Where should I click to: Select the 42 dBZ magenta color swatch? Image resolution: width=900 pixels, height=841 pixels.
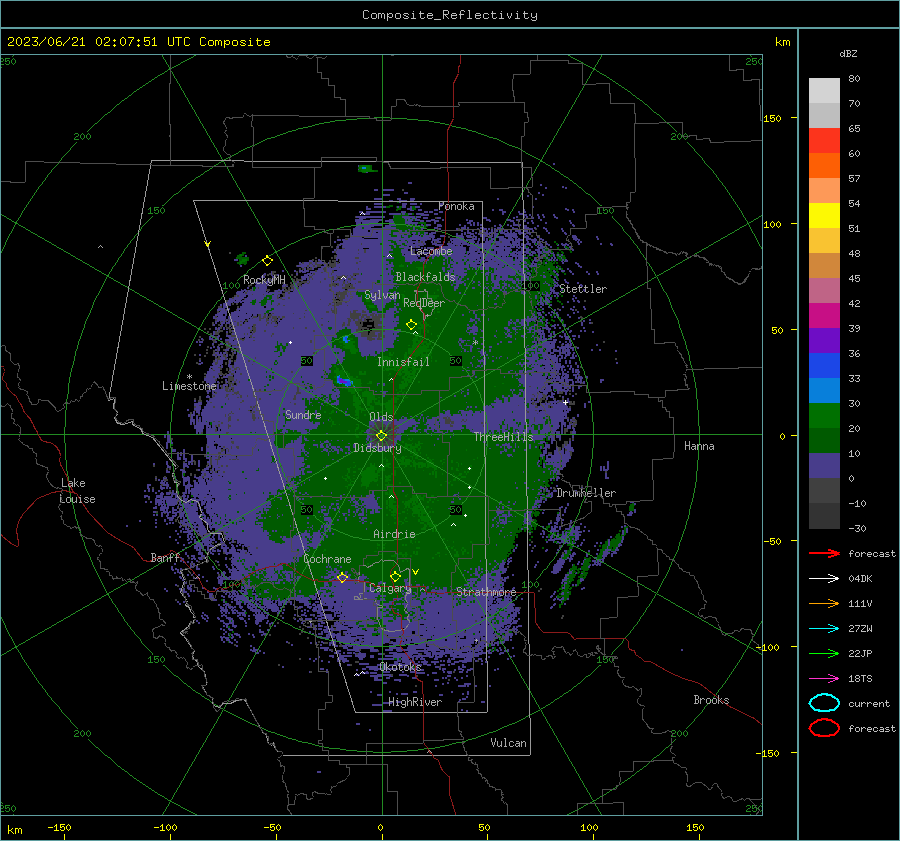[824, 315]
